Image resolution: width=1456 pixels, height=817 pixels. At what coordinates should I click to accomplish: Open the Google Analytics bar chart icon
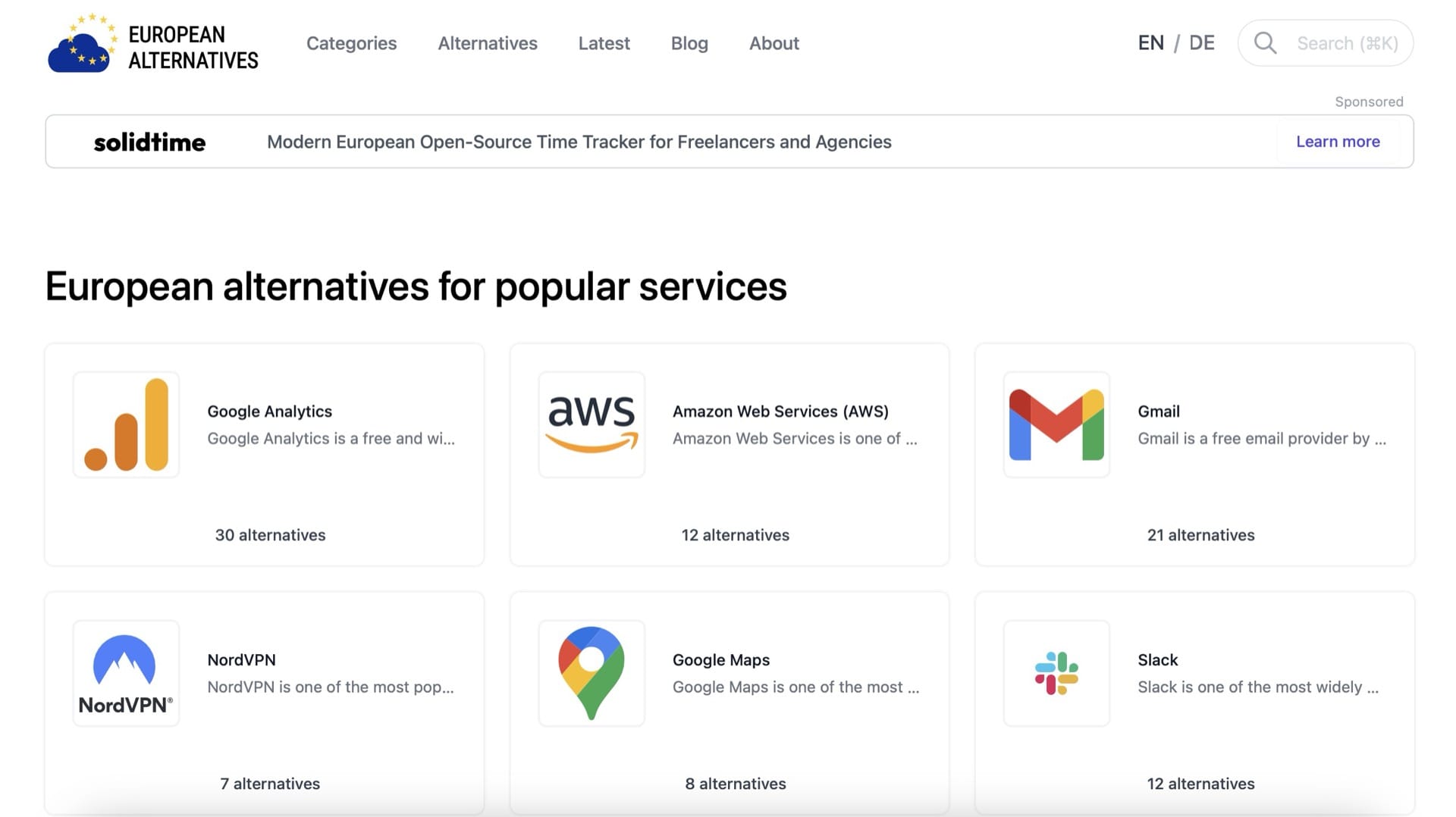click(x=126, y=424)
